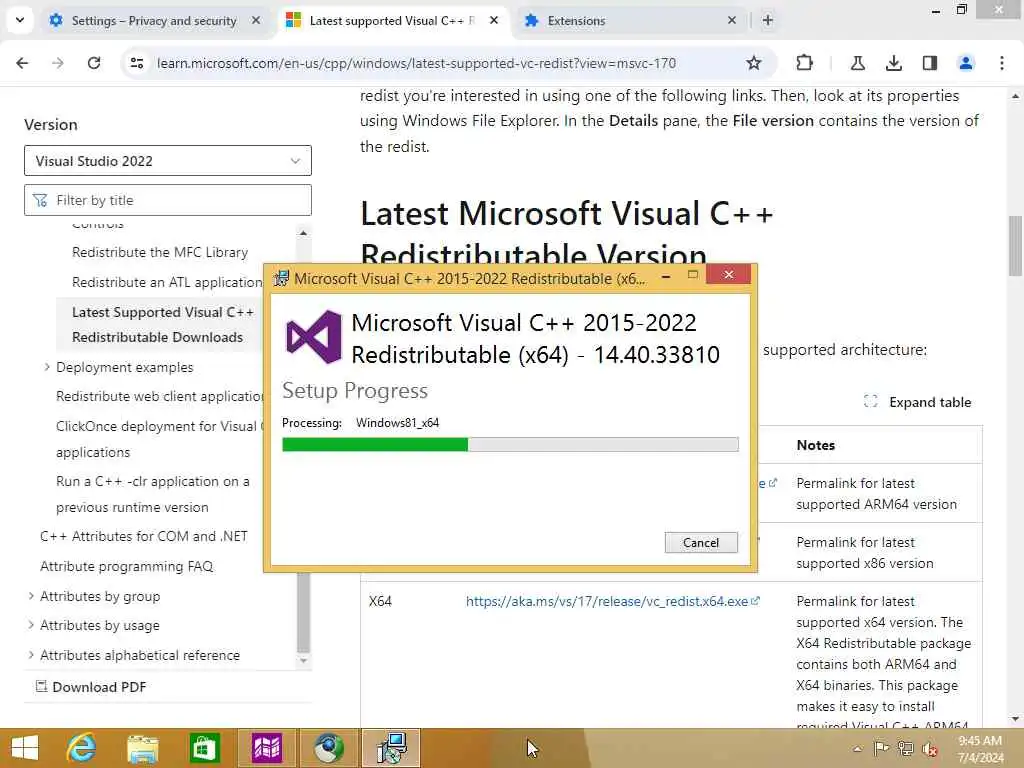Launch Internet Explorer from taskbar
Screen dimensions: 1024x768
pyautogui.click(x=81, y=748)
